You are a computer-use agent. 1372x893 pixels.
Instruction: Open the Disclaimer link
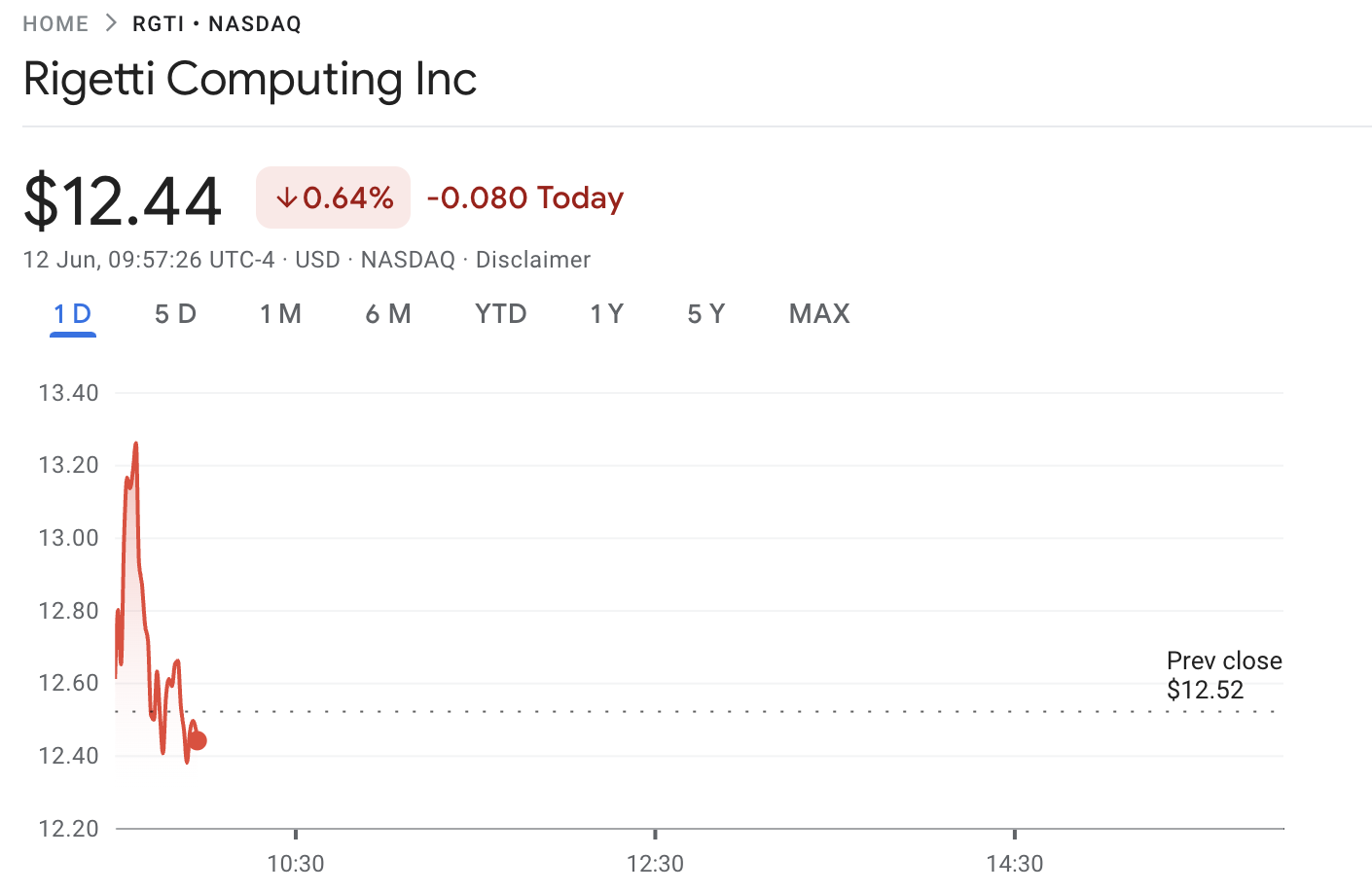point(533,260)
